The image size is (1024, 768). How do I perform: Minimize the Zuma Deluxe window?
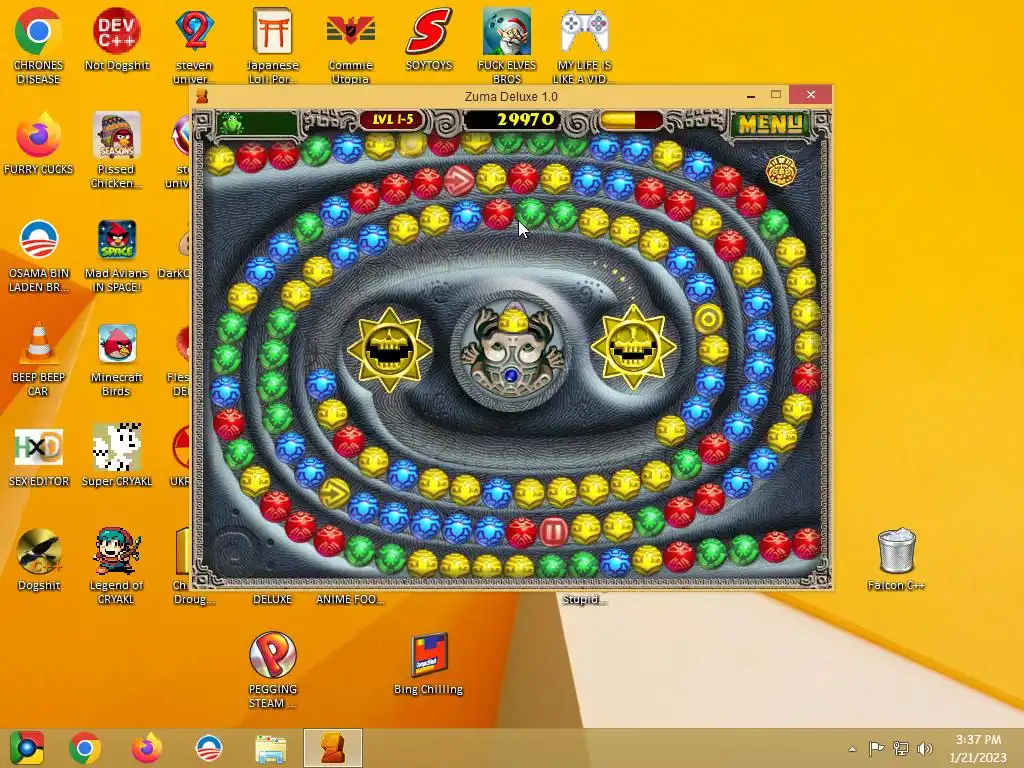[x=751, y=95]
